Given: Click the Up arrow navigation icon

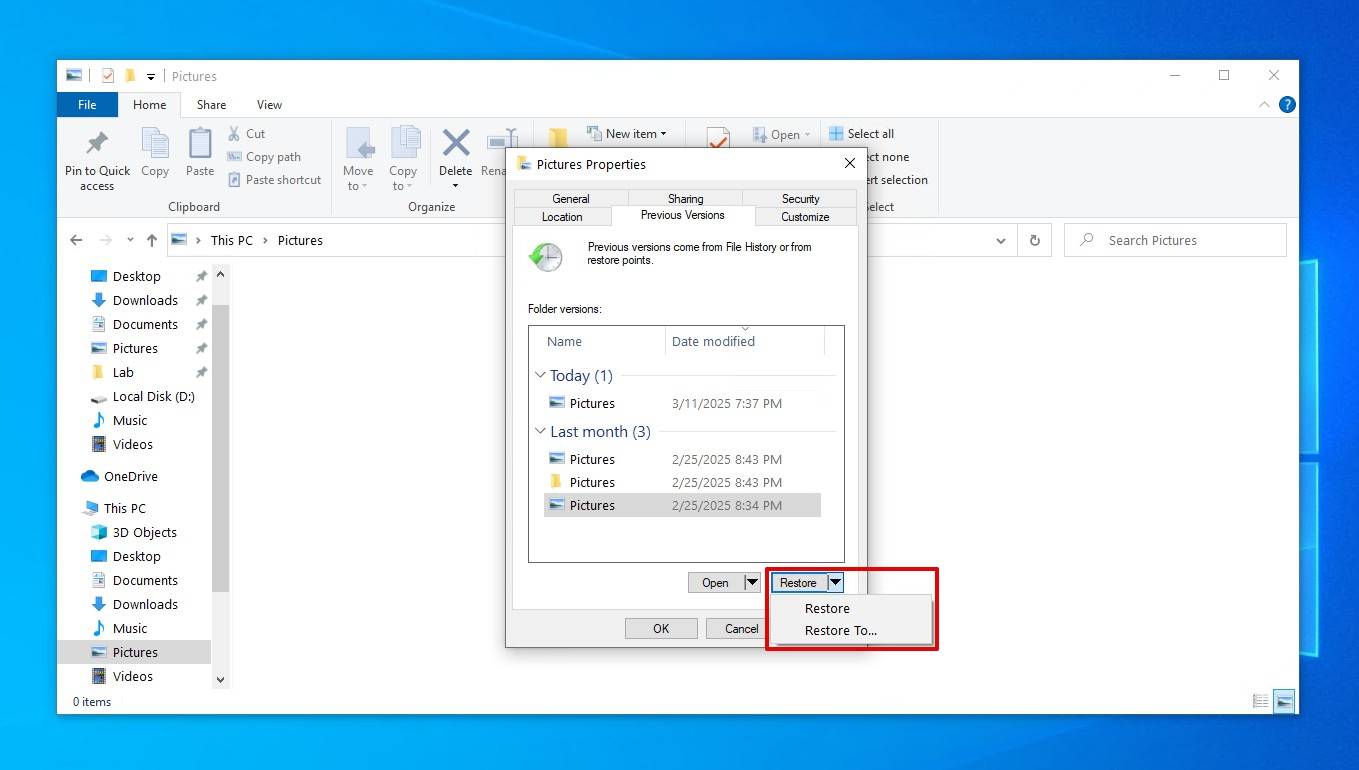Looking at the screenshot, I should [152, 240].
